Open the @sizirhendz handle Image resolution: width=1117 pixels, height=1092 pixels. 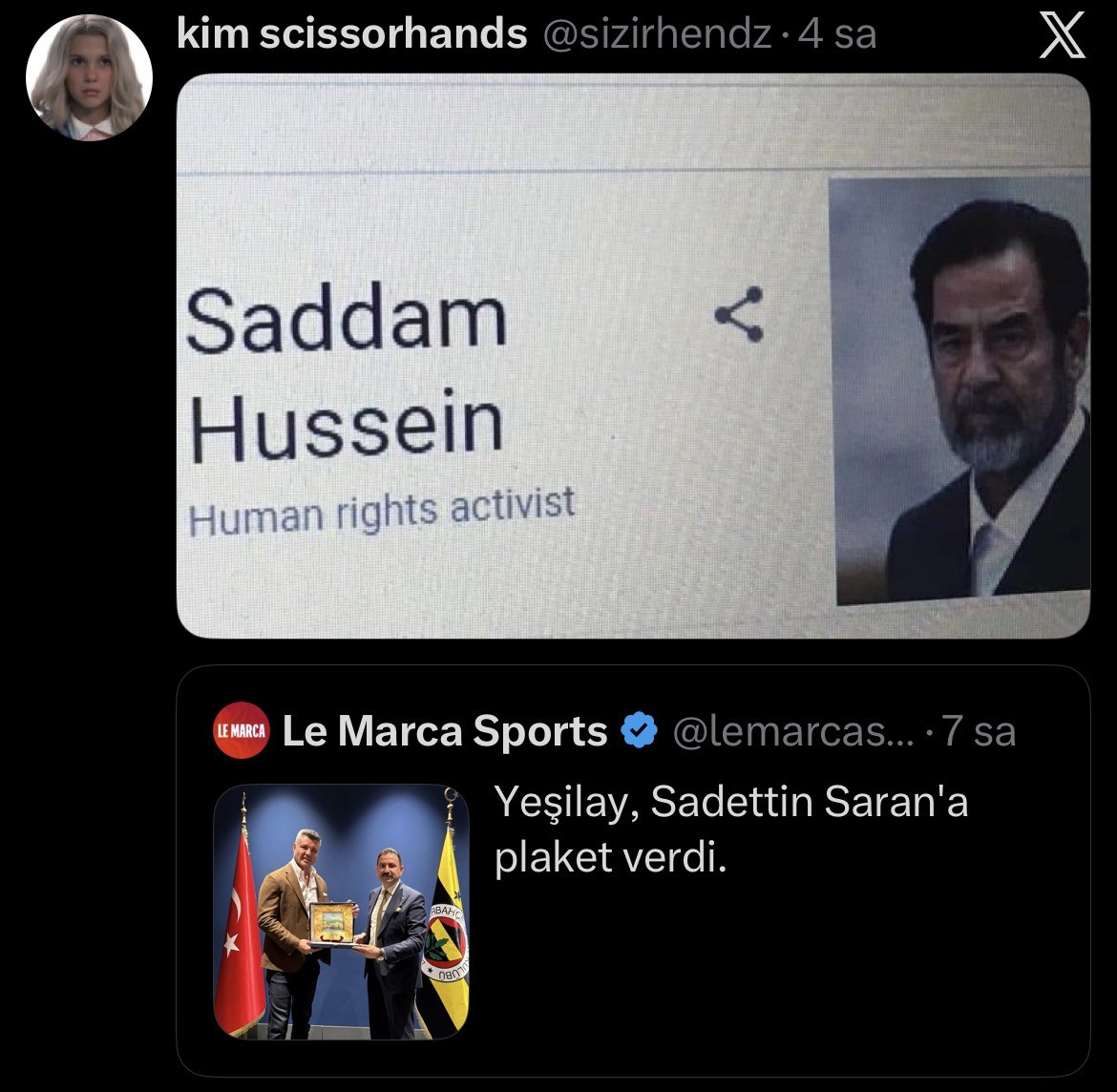(x=658, y=34)
